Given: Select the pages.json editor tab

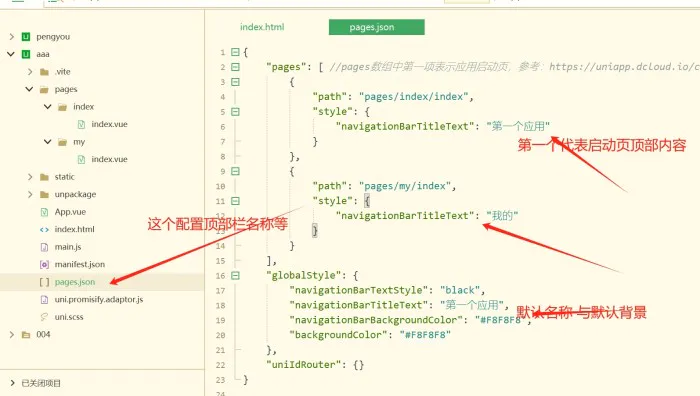Looking at the screenshot, I should point(376,27).
